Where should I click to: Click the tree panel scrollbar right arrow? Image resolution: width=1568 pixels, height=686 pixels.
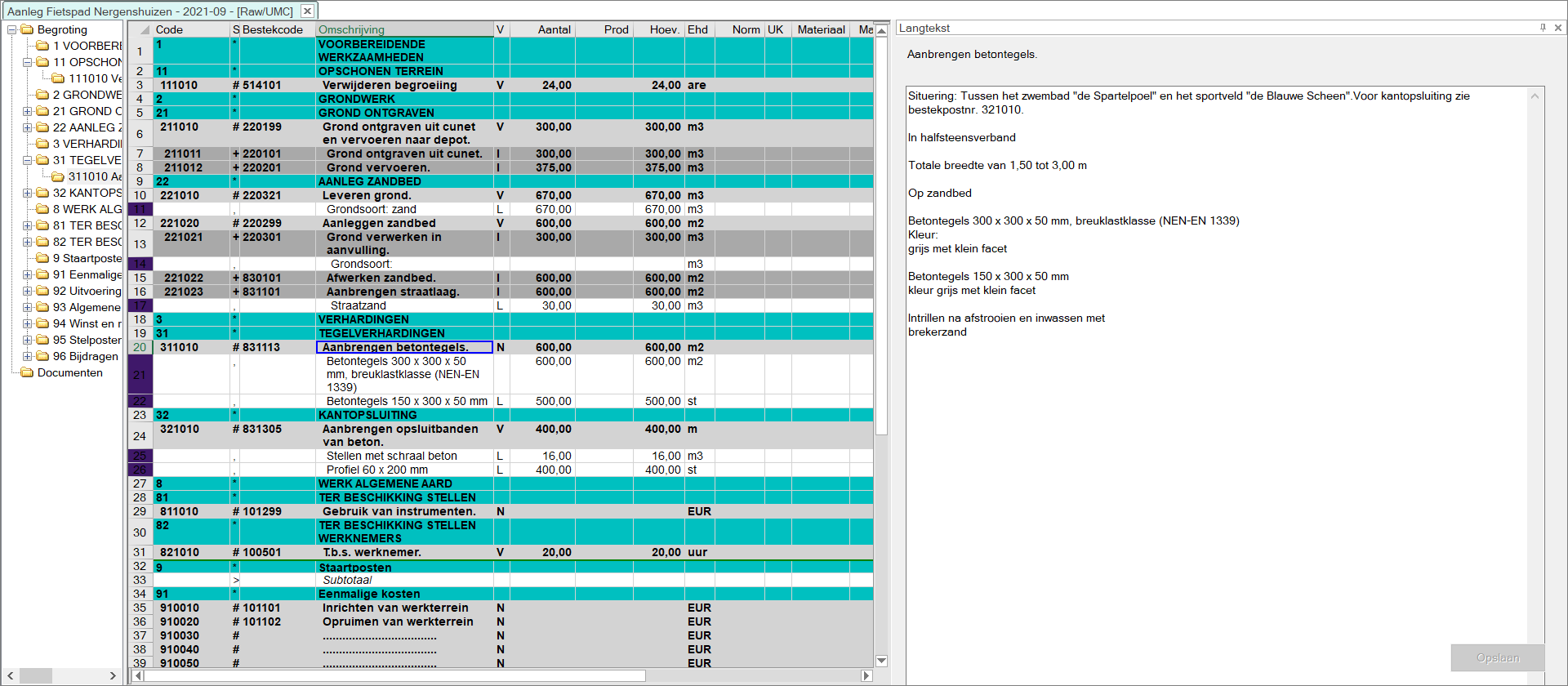[x=113, y=675]
